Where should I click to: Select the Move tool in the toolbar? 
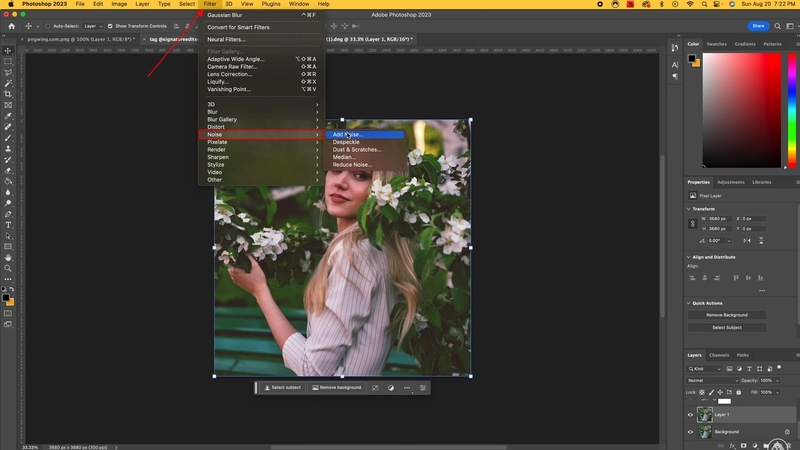(x=8, y=50)
